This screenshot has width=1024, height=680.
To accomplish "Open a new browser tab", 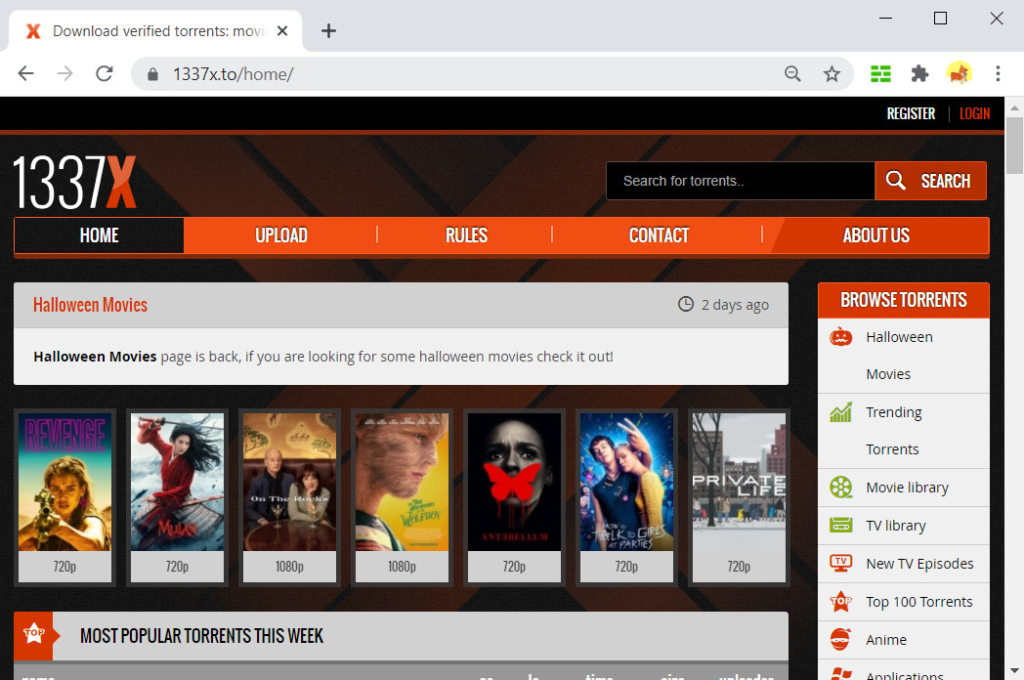I will (328, 31).
